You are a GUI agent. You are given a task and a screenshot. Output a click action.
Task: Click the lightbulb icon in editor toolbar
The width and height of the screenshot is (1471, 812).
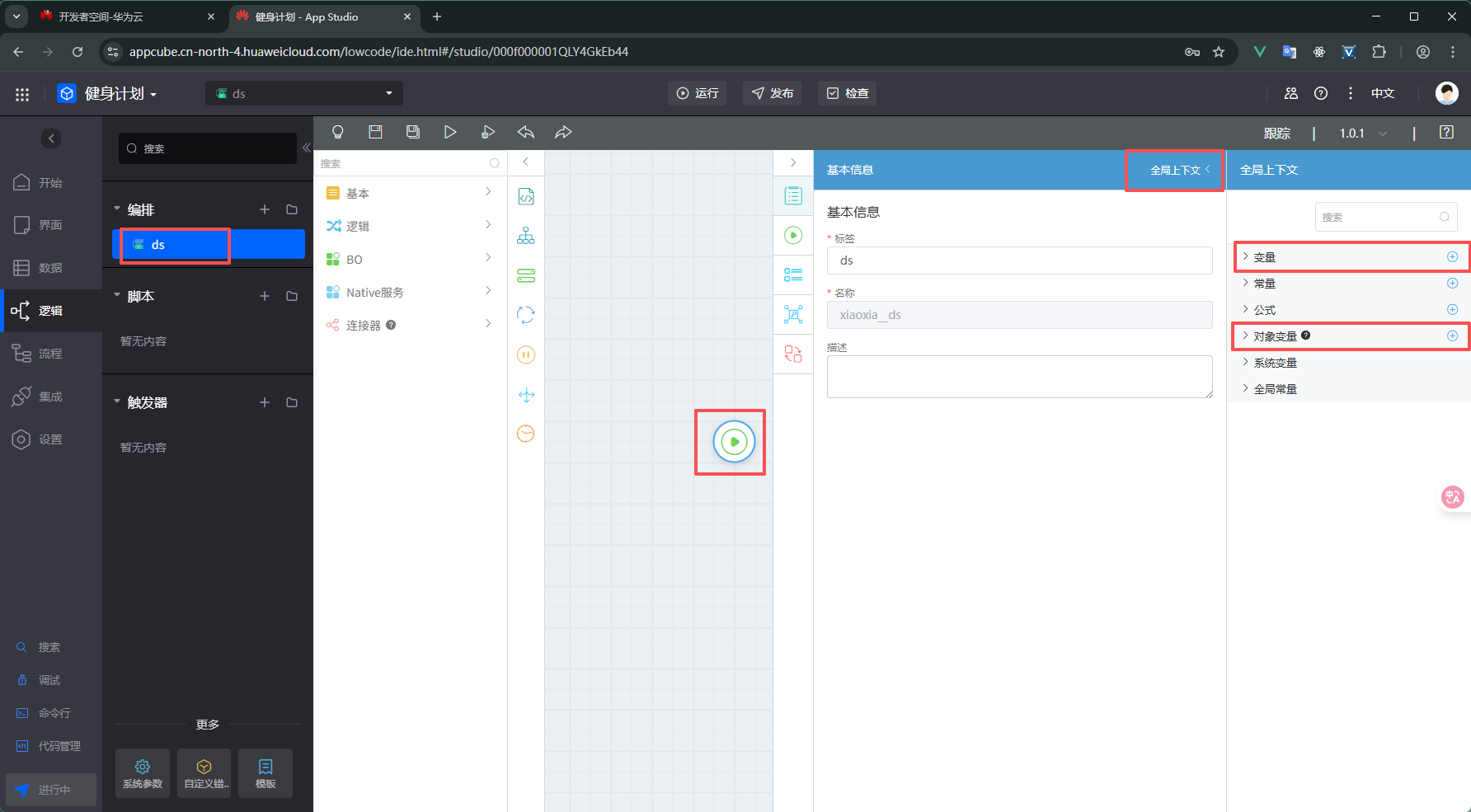[x=337, y=132]
